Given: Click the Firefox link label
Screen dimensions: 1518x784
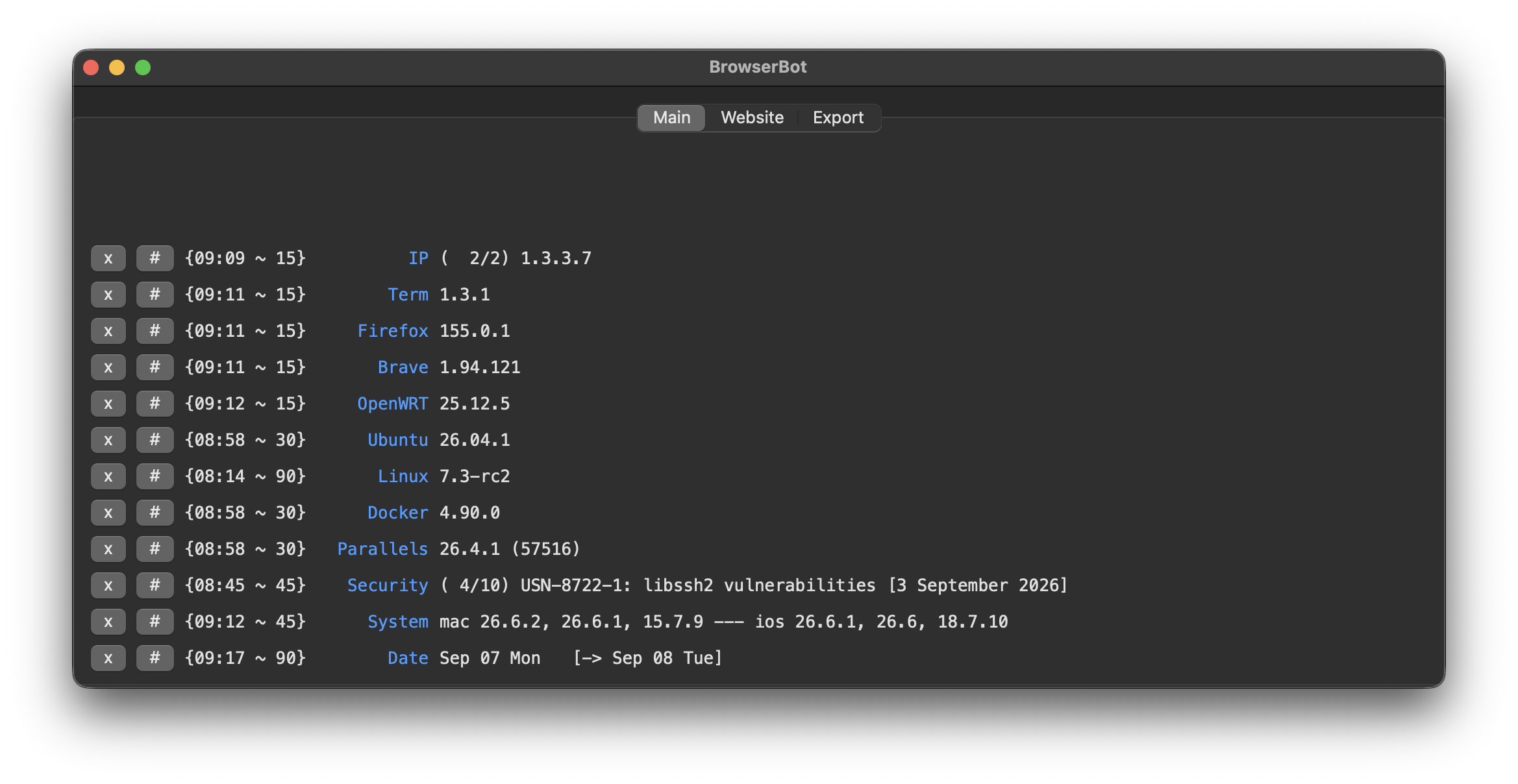Looking at the screenshot, I should (393, 331).
